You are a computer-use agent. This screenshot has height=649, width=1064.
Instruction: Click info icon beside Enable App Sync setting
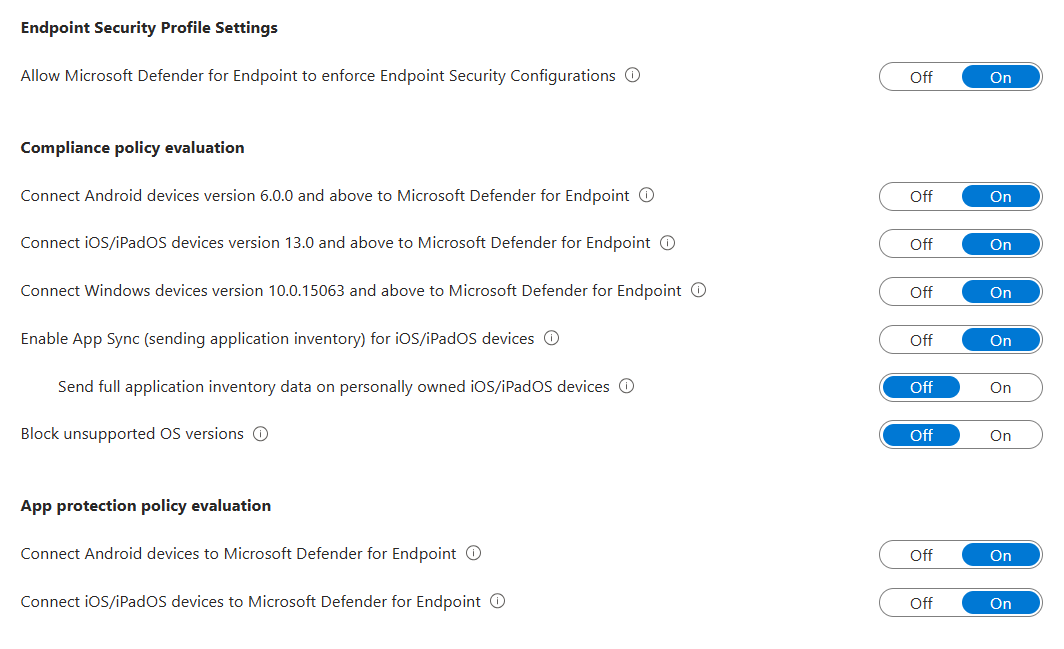(x=551, y=338)
